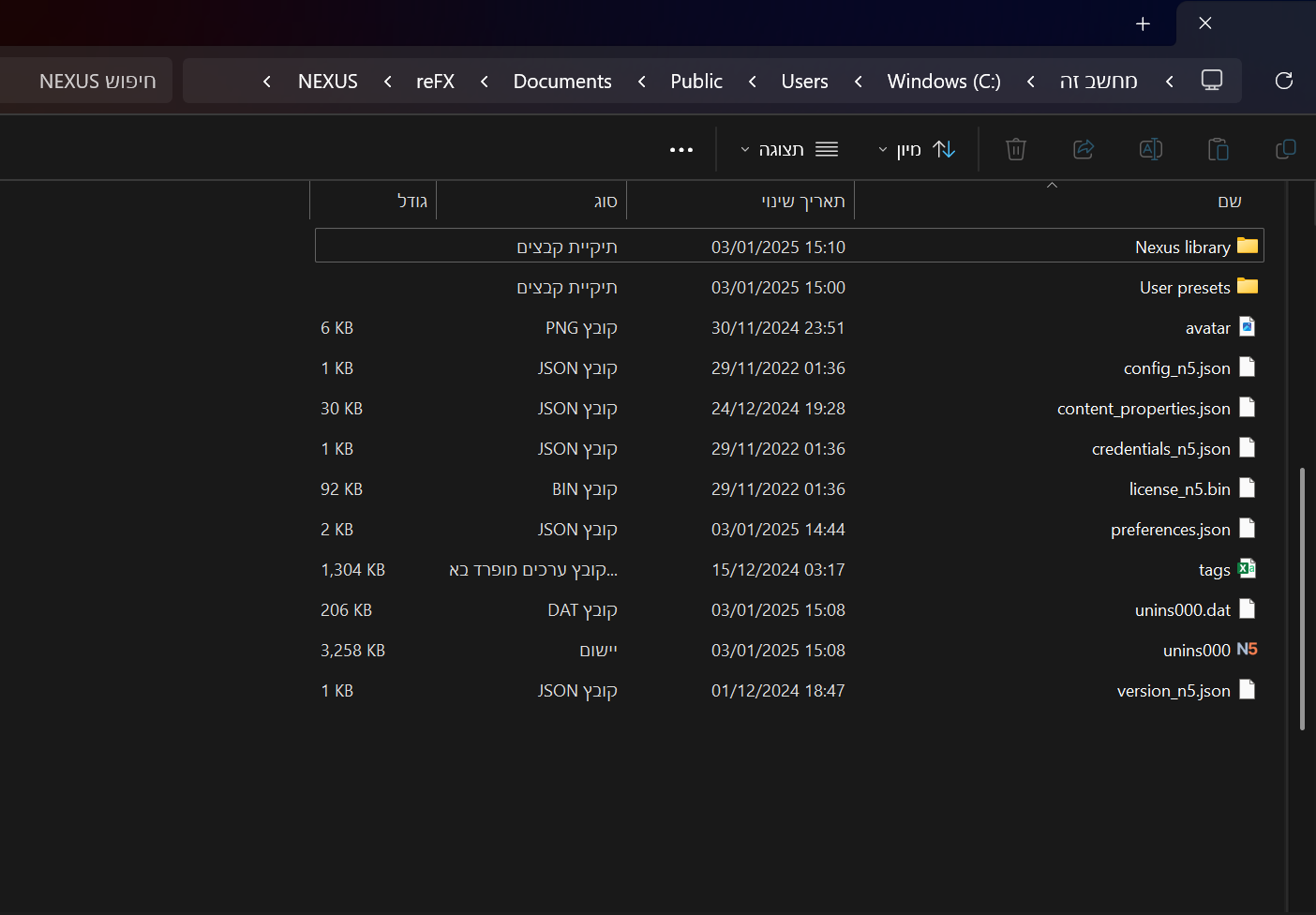Click the license_n5.bin file icon
1316x915 pixels.
click(x=1248, y=487)
